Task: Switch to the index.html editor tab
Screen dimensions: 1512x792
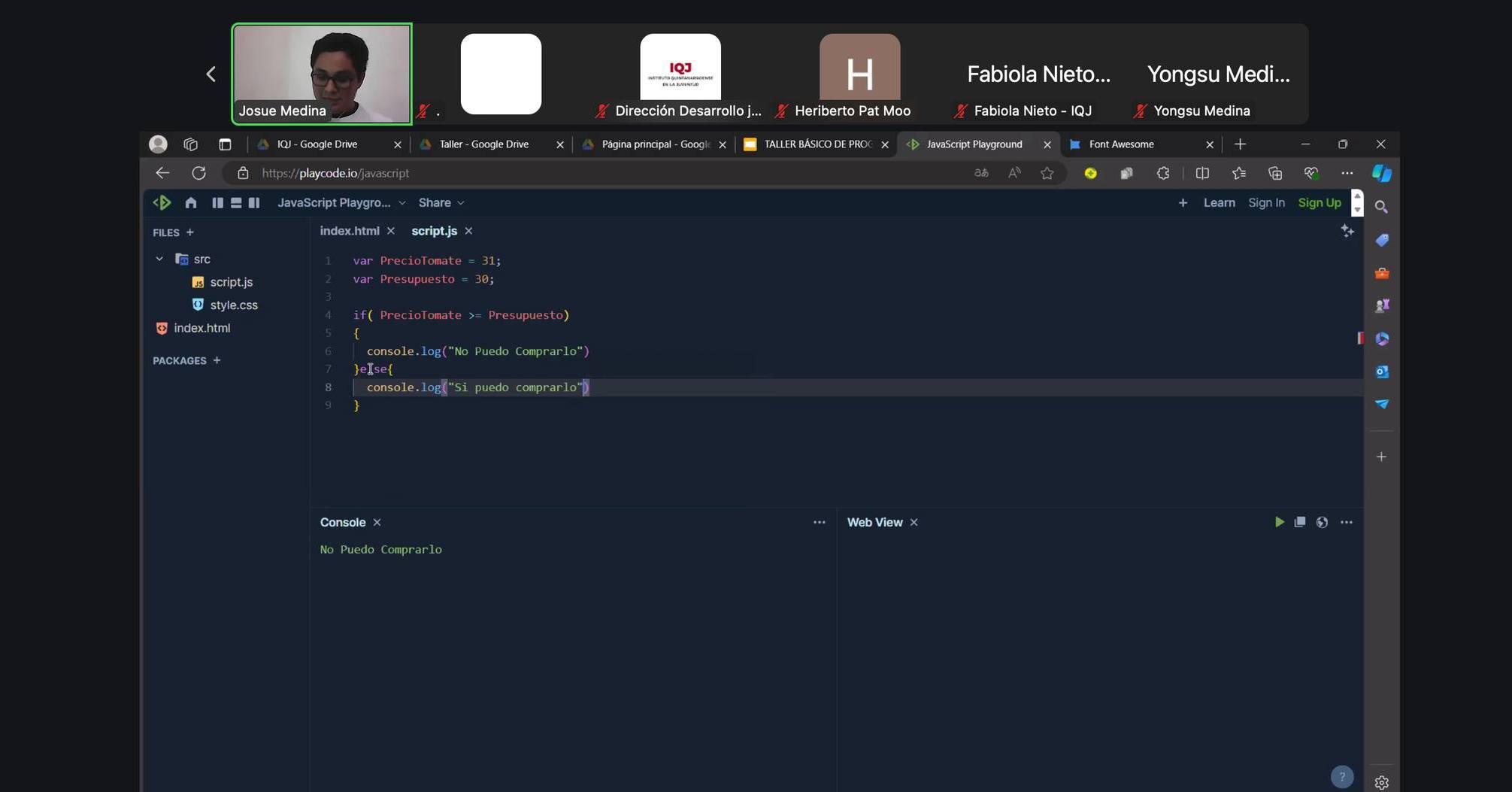Action: coord(349,231)
